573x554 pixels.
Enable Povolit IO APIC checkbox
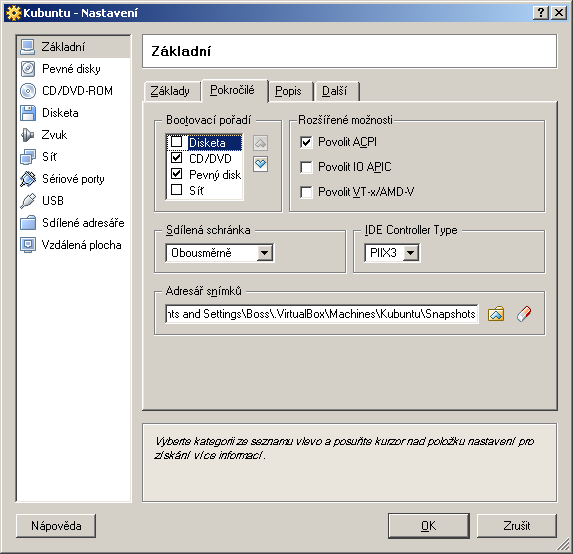pyautogui.click(x=306, y=167)
